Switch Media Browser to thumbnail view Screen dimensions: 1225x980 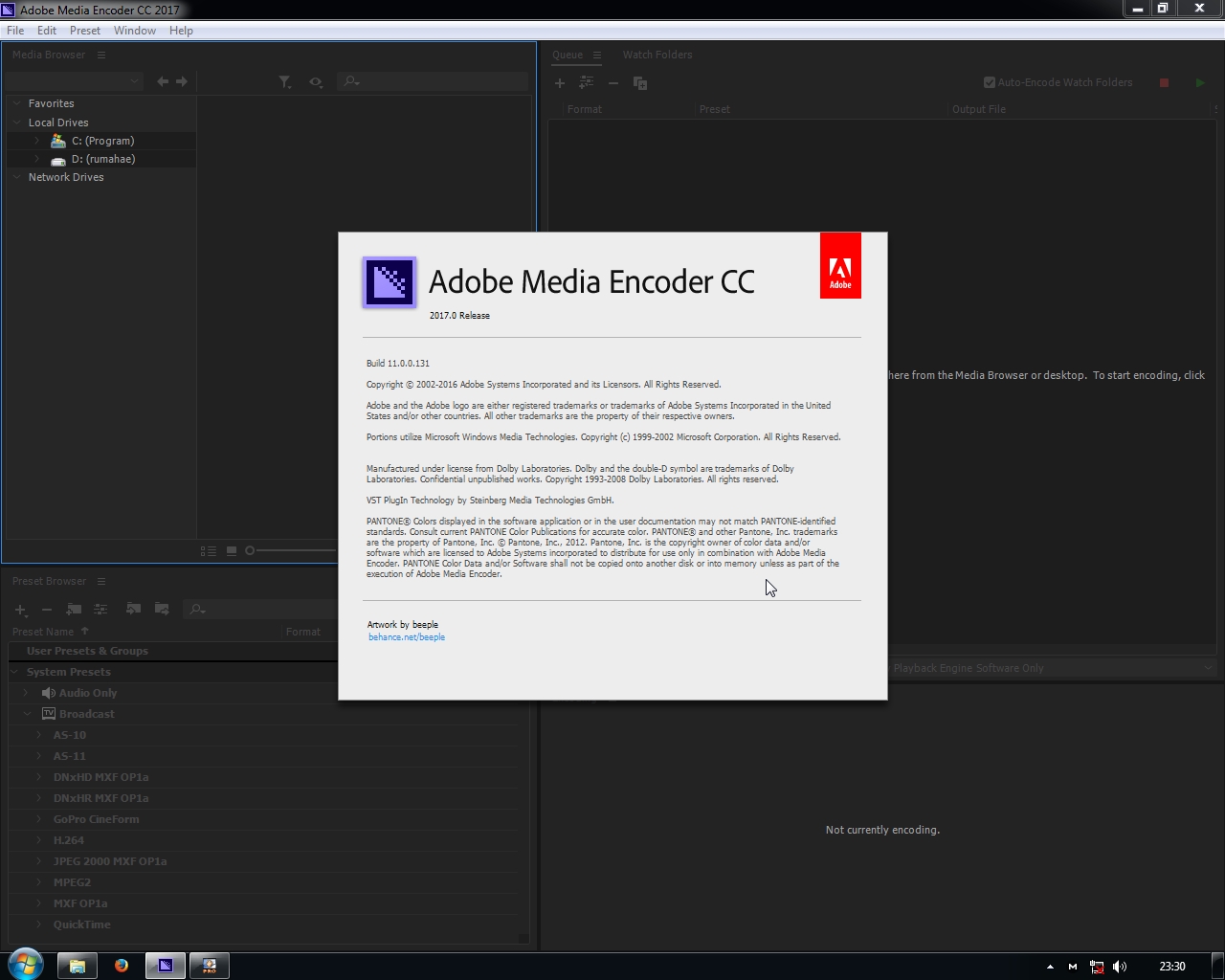click(x=231, y=550)
